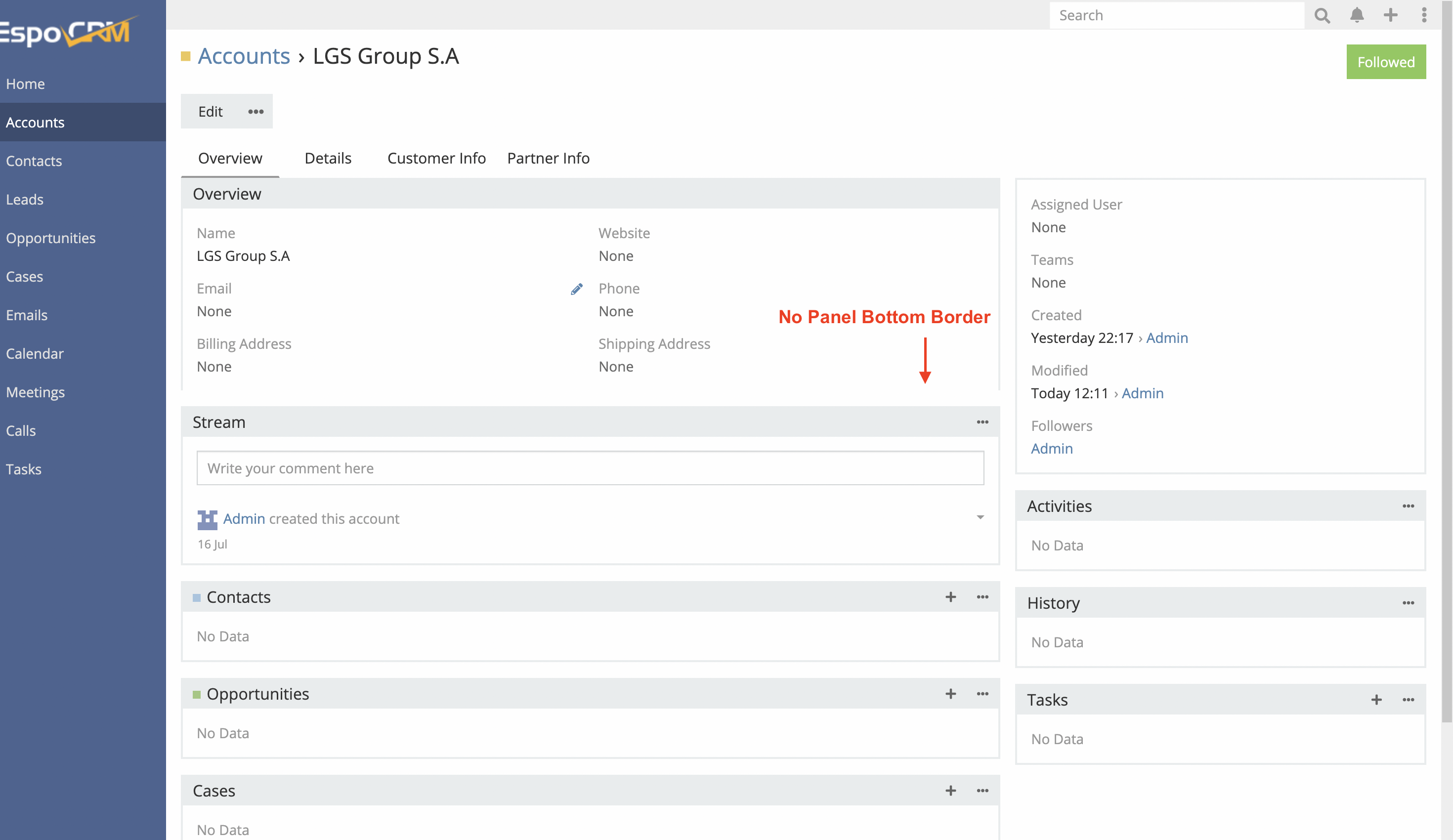This screenshot has height=840, width=1453.
Task: Switch to the Details tab
Action: point(328,158)
